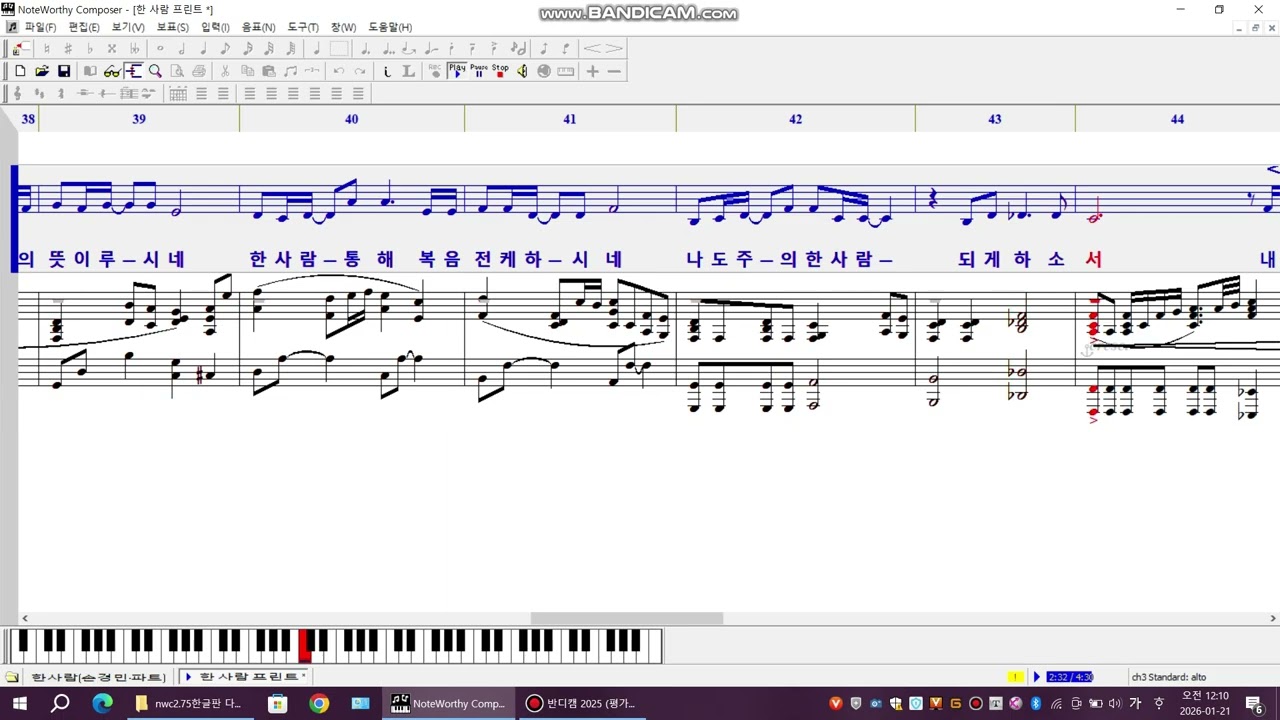Select the eighth note duration
The height and width of the screenshot is (720, 1280).
pyautogui.click(x=225, y=48)
